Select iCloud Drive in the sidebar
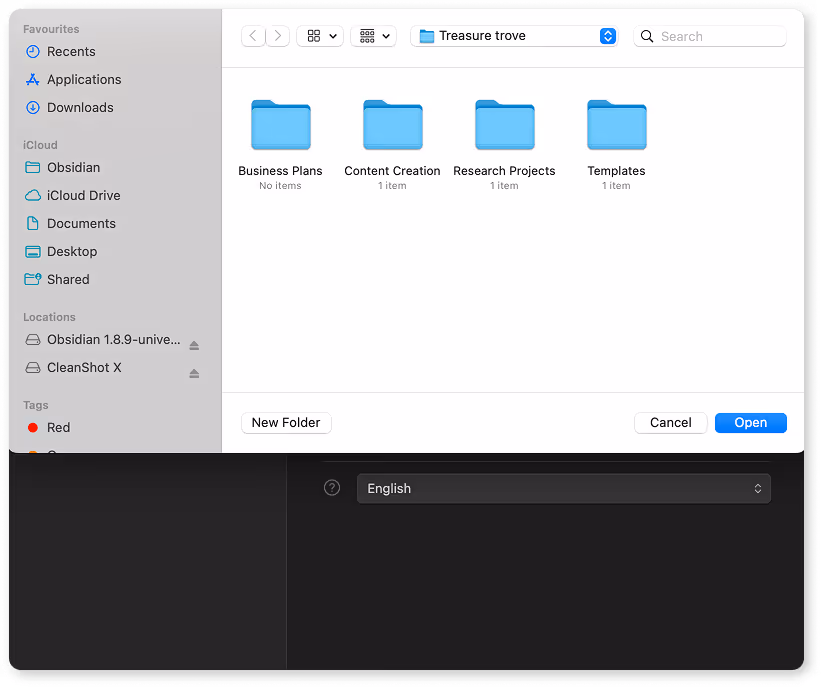Image resolution: width=821 pixels, height=687 pixels. pos(84,195)
